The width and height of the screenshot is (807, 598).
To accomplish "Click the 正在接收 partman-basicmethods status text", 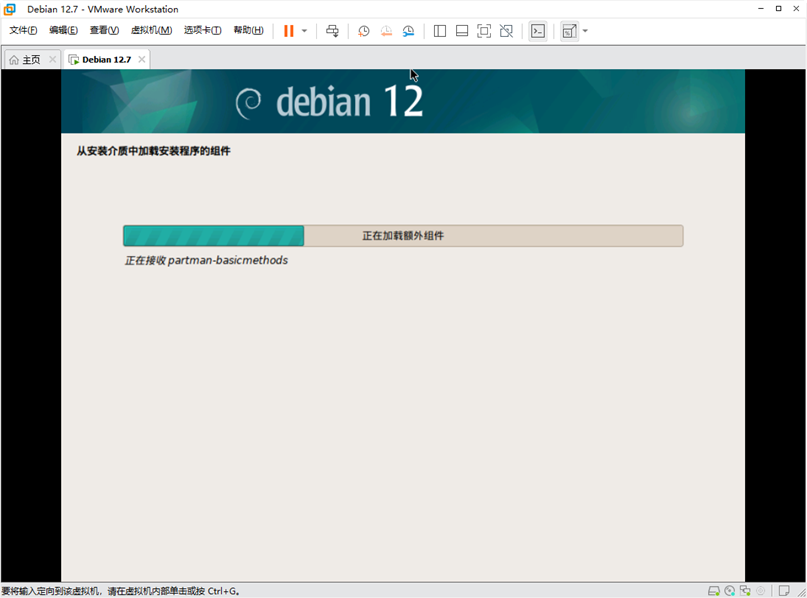I will 206,260.
